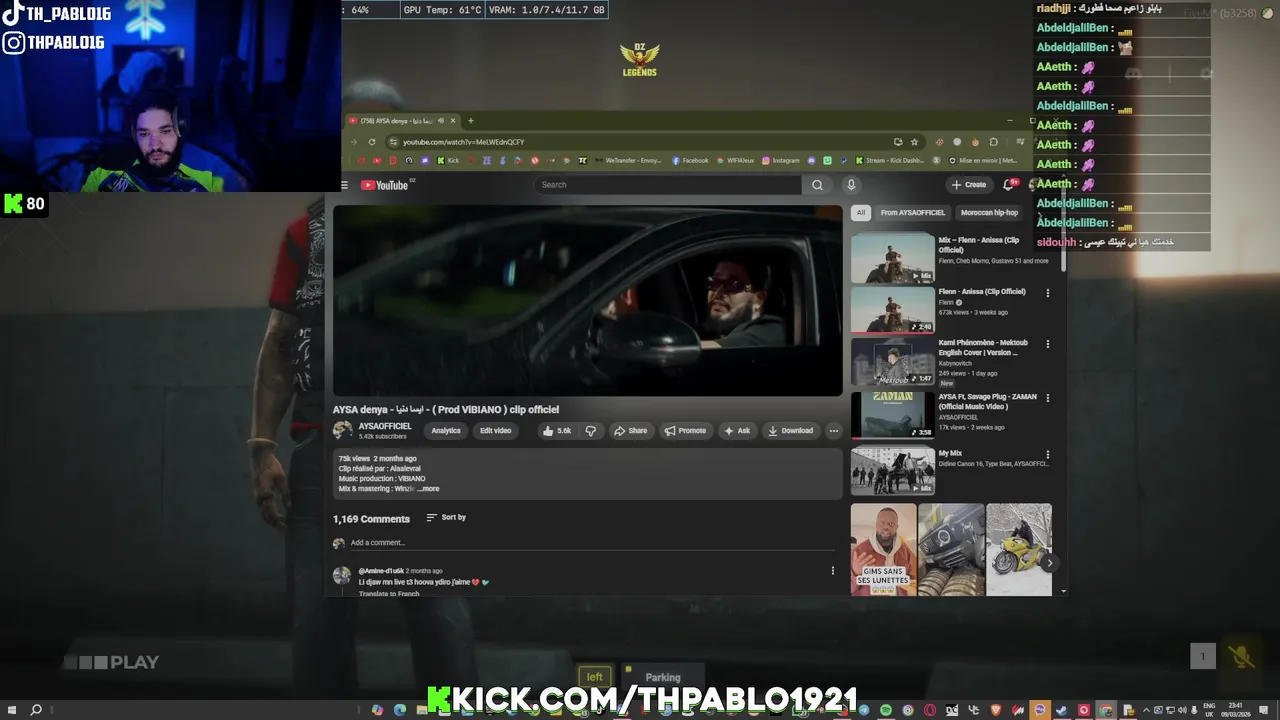Select the Moroccan hip-hop filter chip

pyautogui.click(x=989, y=213)
